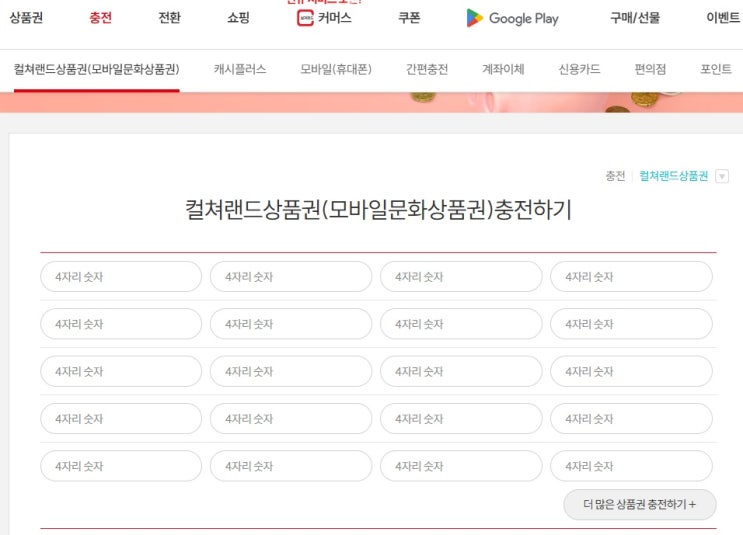743x535 pixels.
Task: Open the 구매/선물 top menu
Action: (x=635, y=18)
